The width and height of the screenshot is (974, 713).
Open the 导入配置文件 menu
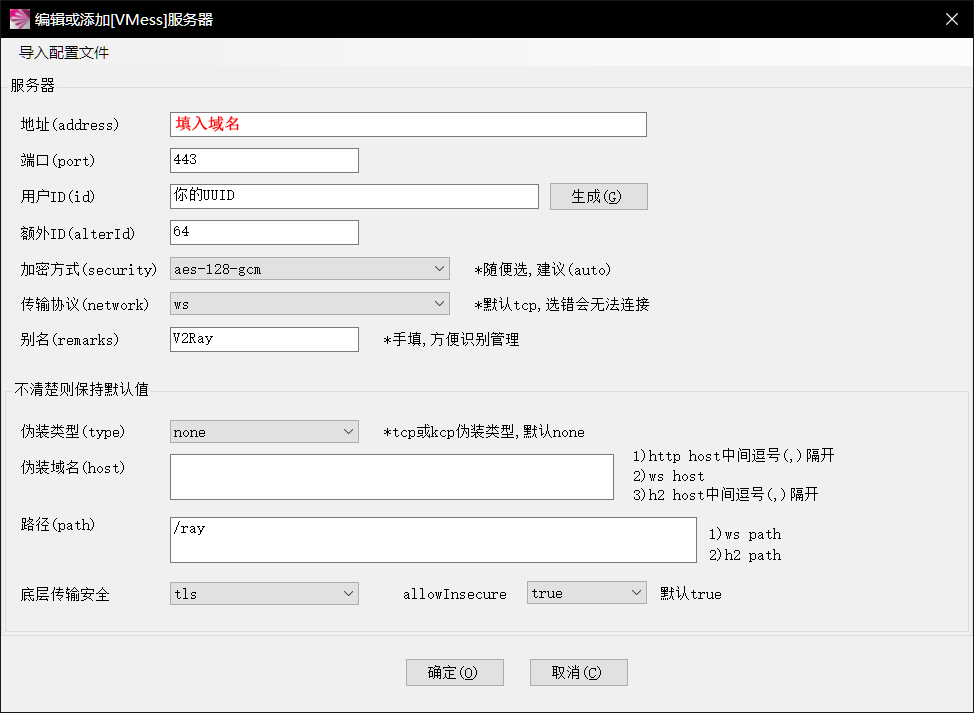(64, 53)
